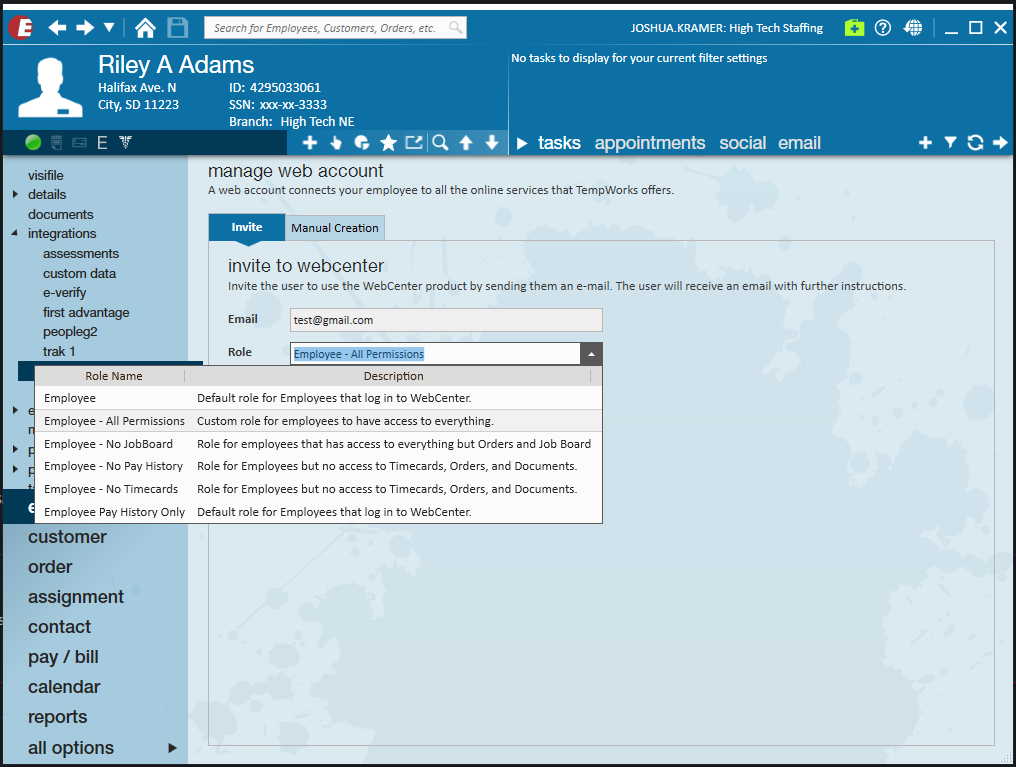Click the TempWorks Enterprise logo icon

click(21, 27)
